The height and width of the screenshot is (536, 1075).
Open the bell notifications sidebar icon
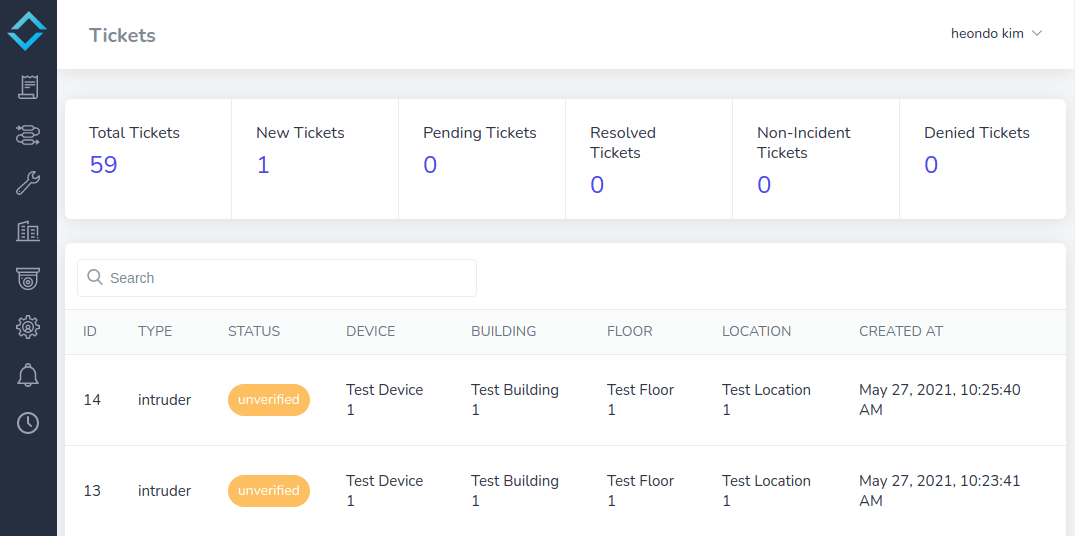pos(28,375)
